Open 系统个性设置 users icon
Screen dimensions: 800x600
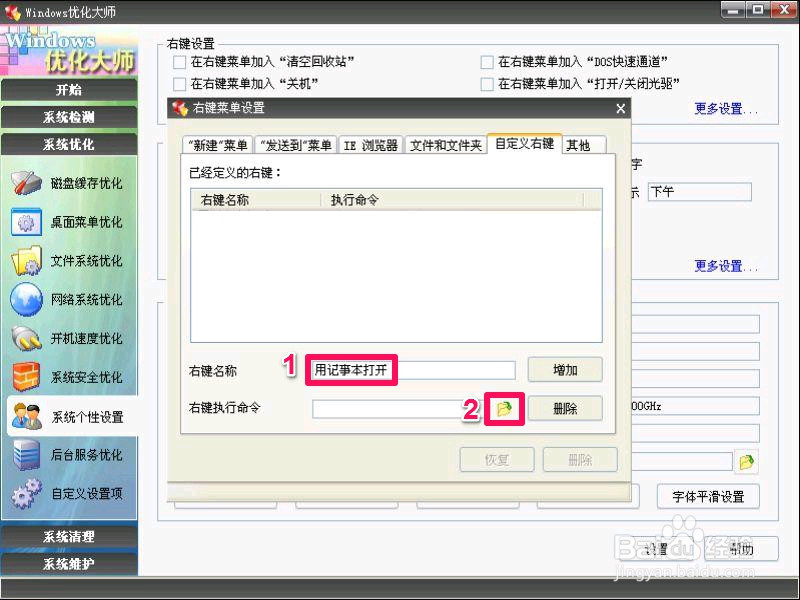[26, 416]
